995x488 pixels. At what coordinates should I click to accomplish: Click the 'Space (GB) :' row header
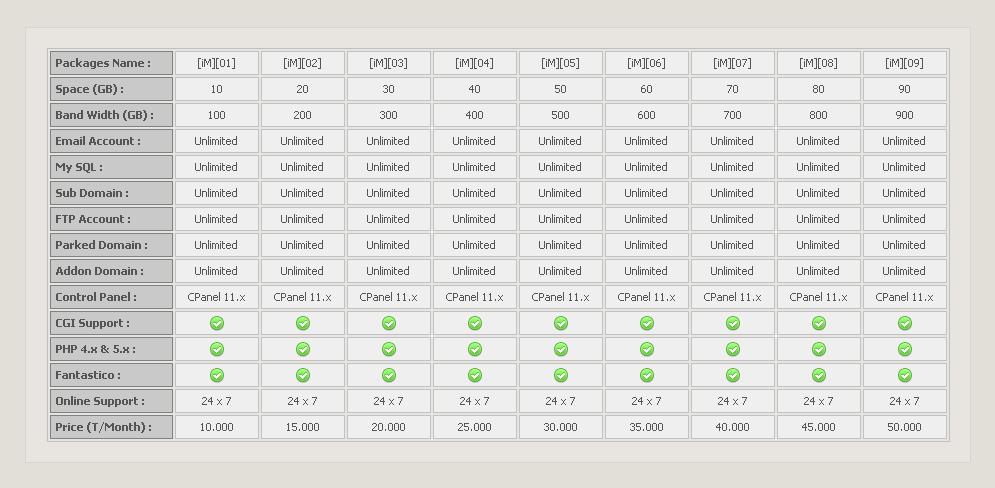(x=111, y=89)
